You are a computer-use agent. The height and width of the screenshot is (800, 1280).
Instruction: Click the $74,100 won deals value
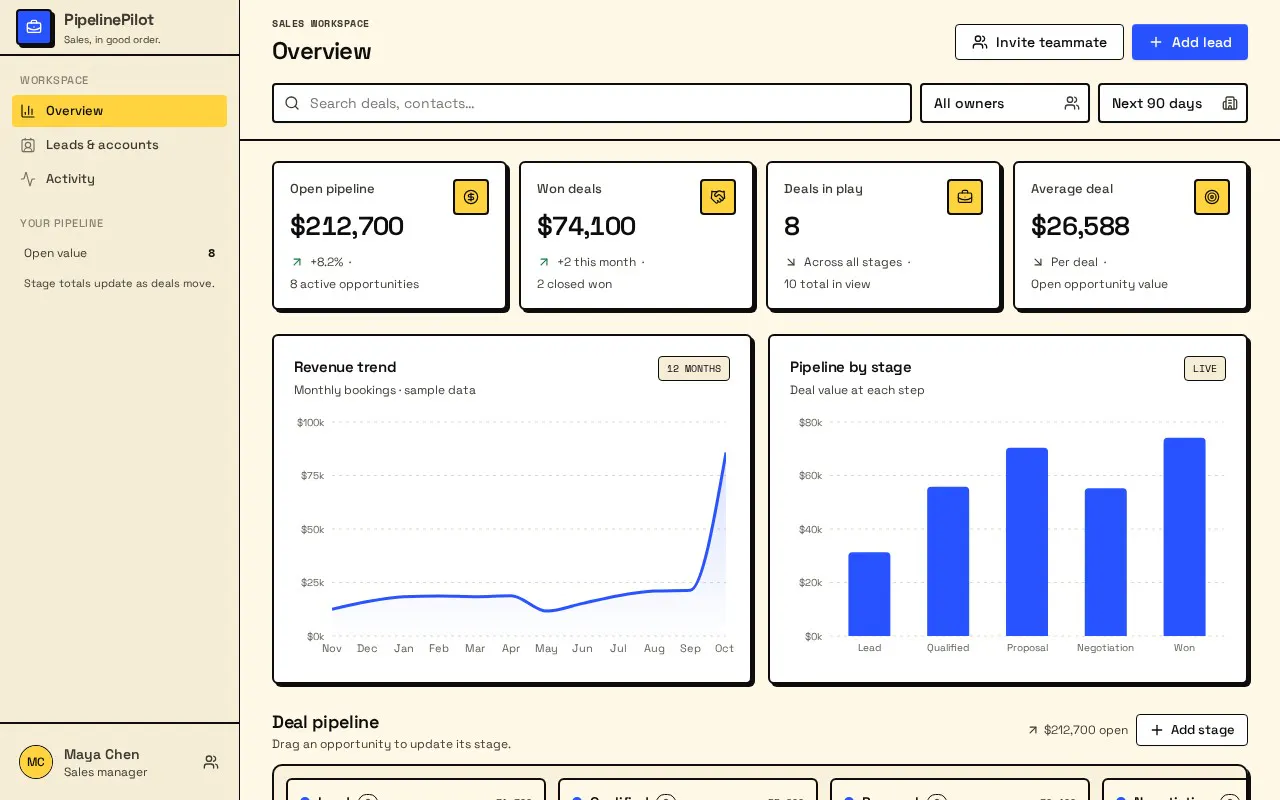(x=586, y=226)
